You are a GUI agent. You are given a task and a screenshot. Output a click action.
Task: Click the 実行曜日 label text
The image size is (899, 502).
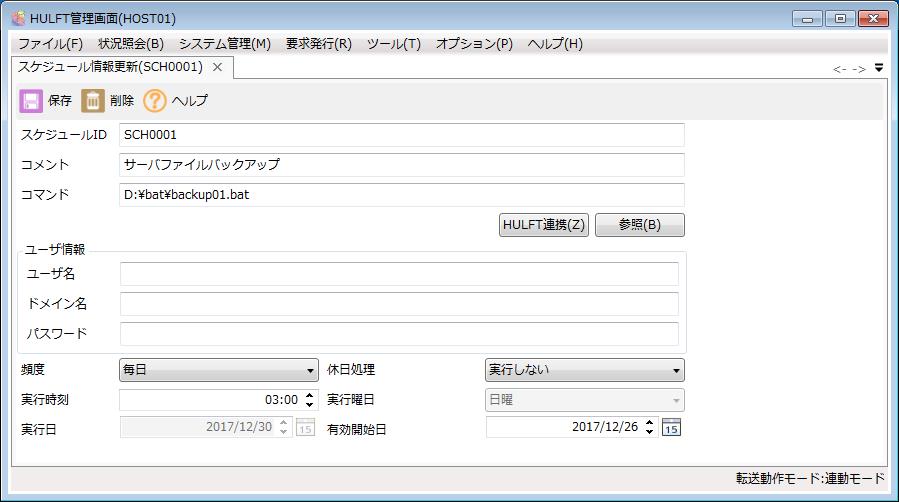351,399
